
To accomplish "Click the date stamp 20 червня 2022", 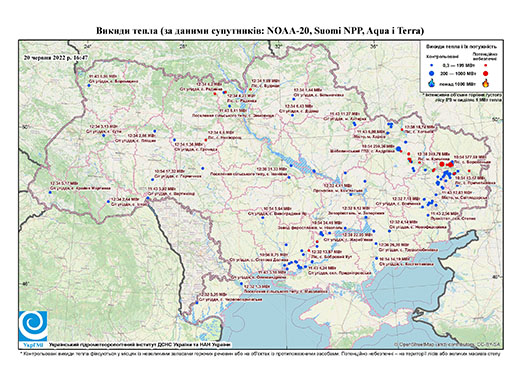I will point(56,57).
